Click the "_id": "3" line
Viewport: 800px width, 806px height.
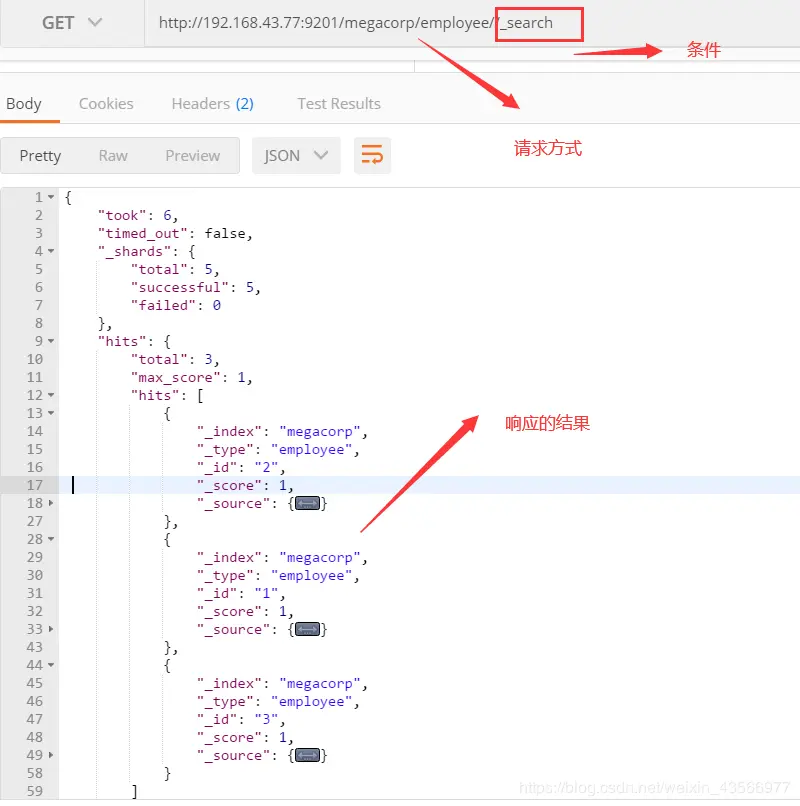coord(241,719)
